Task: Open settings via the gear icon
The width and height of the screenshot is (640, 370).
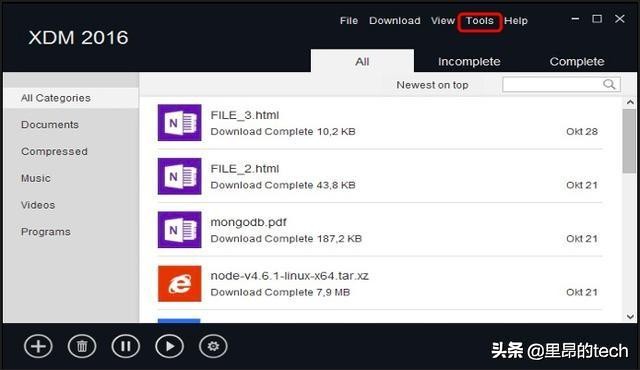Action: 213,346
